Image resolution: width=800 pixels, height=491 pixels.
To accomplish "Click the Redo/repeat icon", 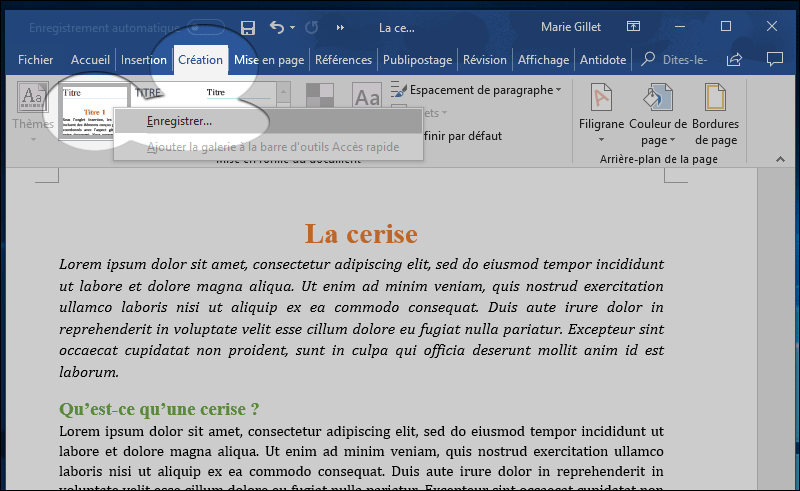I will (x=312, y=28).
